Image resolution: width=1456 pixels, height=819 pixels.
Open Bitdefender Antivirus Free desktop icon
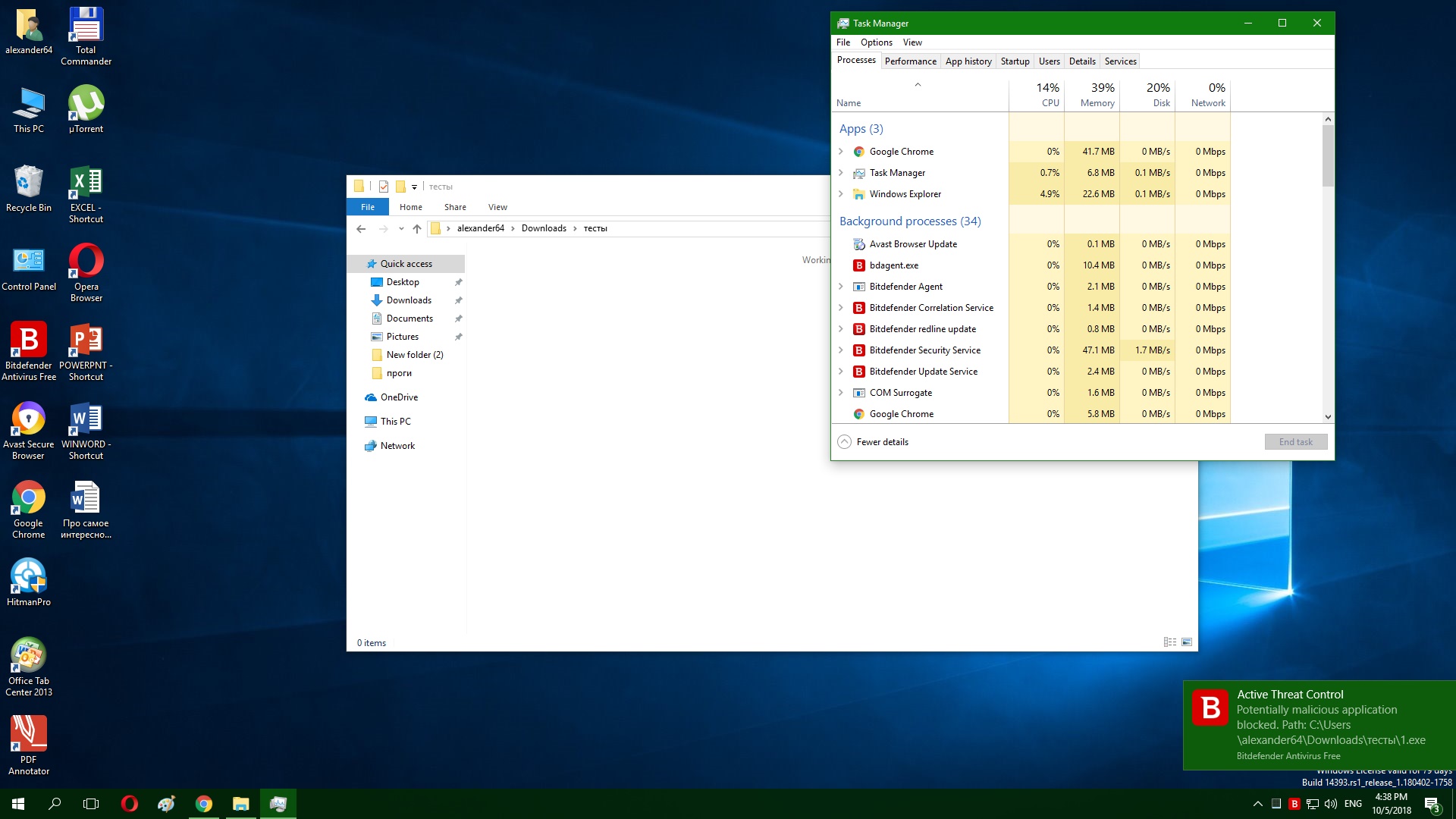pyautogui.click(x=29, y=341)
